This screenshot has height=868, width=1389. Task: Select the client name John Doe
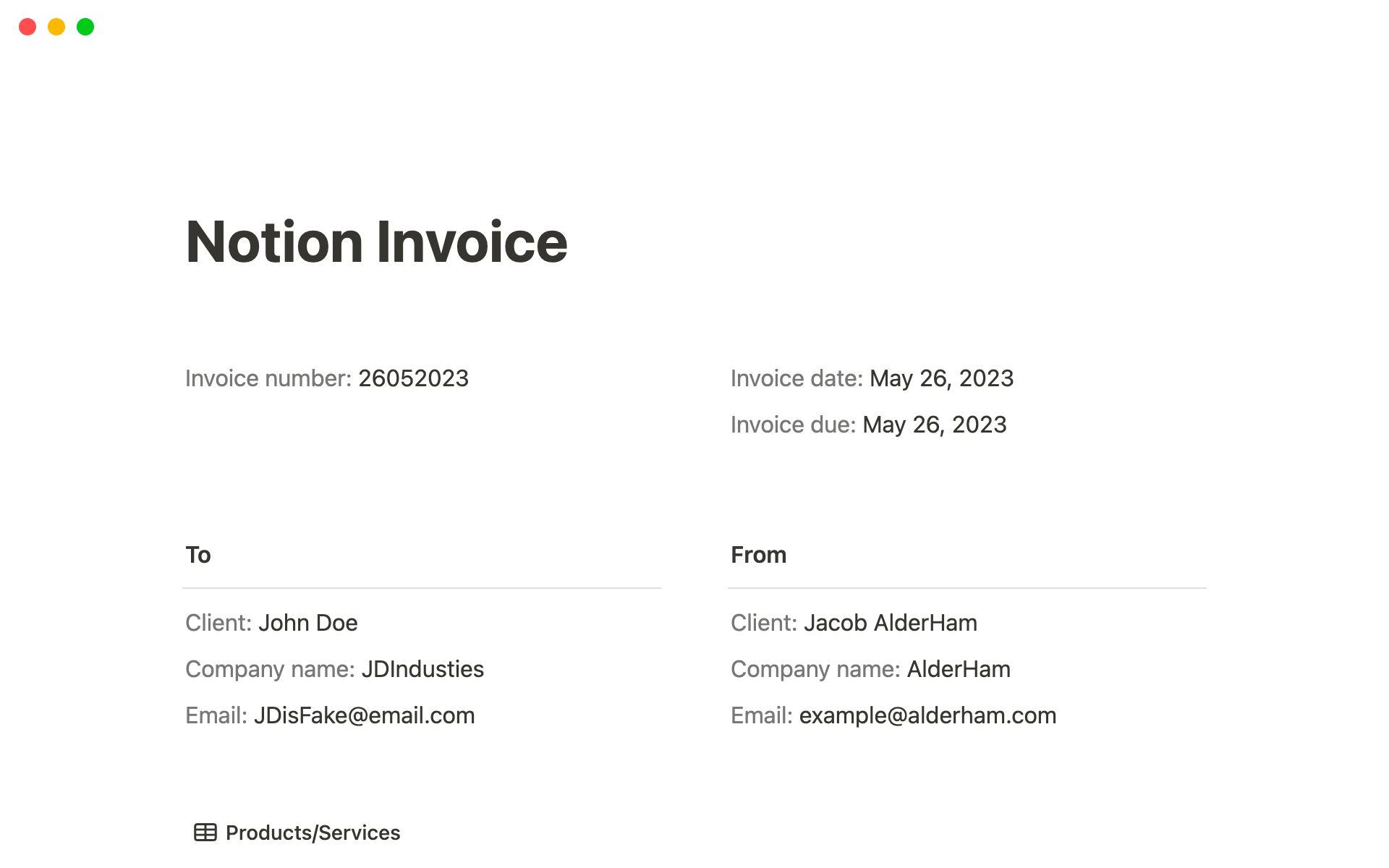pos(308,623)
